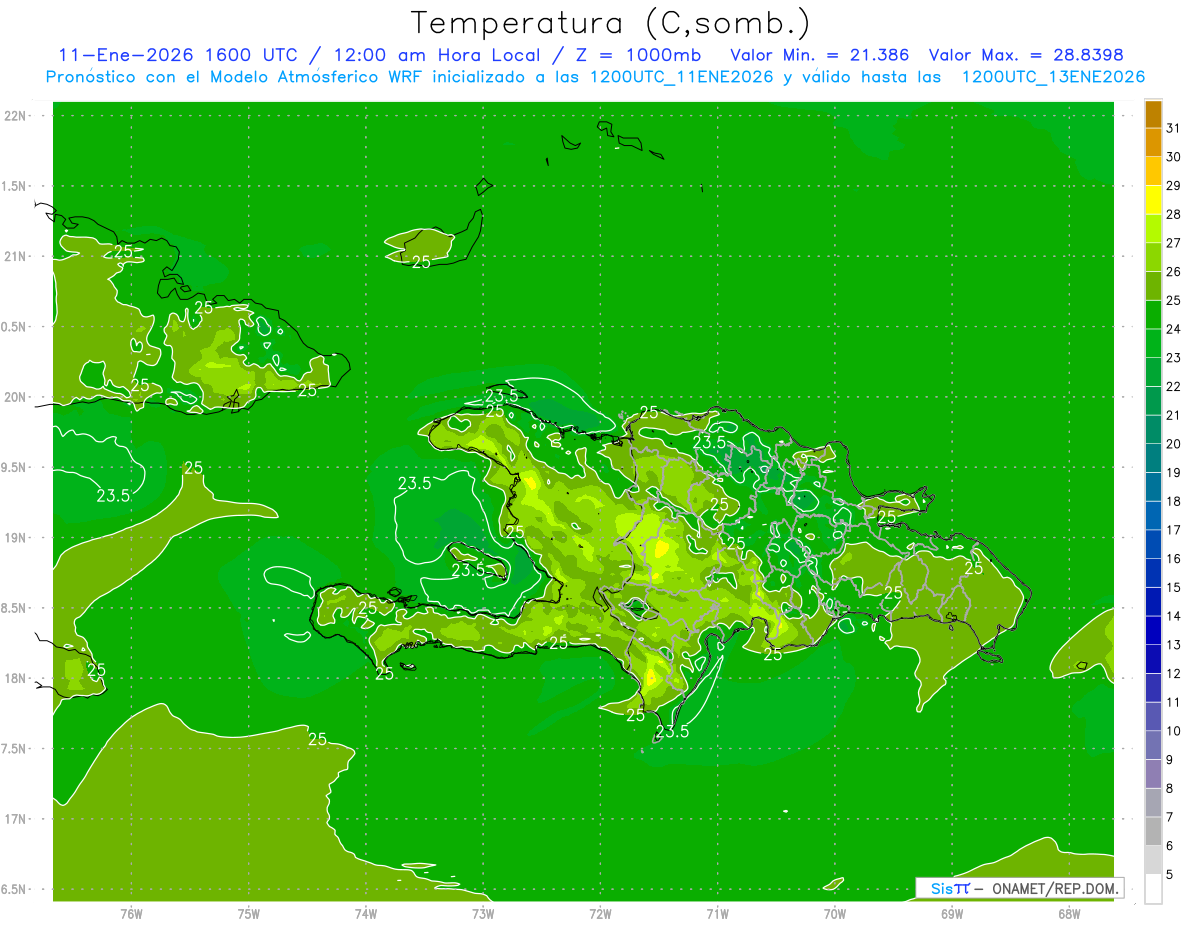The width and height of the screenshot is (1200, 927).
Task: Click legend value 29
Action: pyautogui.click(x=1173, y=185)
